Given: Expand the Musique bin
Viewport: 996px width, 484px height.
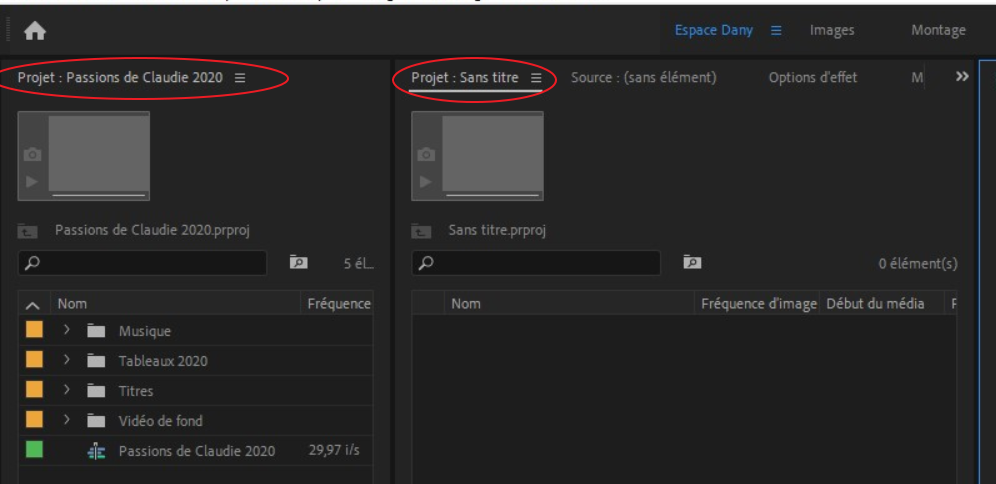Looking at the screenshot, I should pos(67,330).
